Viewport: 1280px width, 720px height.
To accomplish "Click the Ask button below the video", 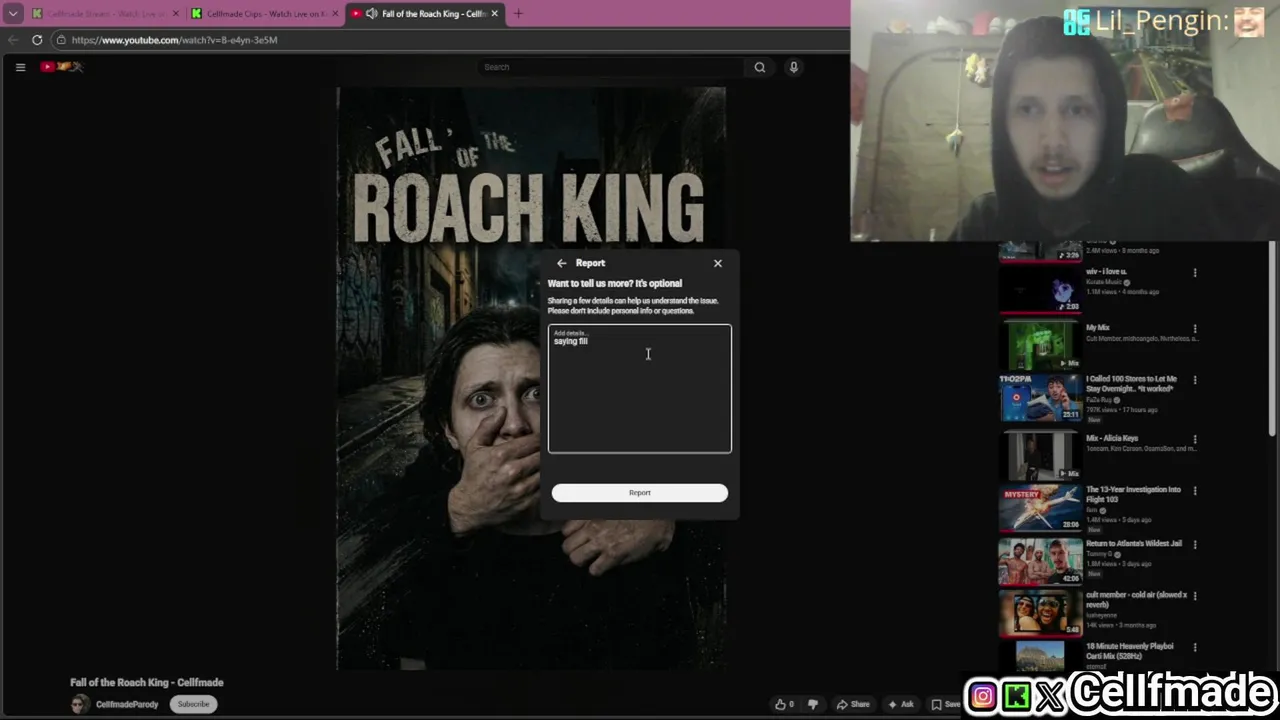I will tap(900, 704).
